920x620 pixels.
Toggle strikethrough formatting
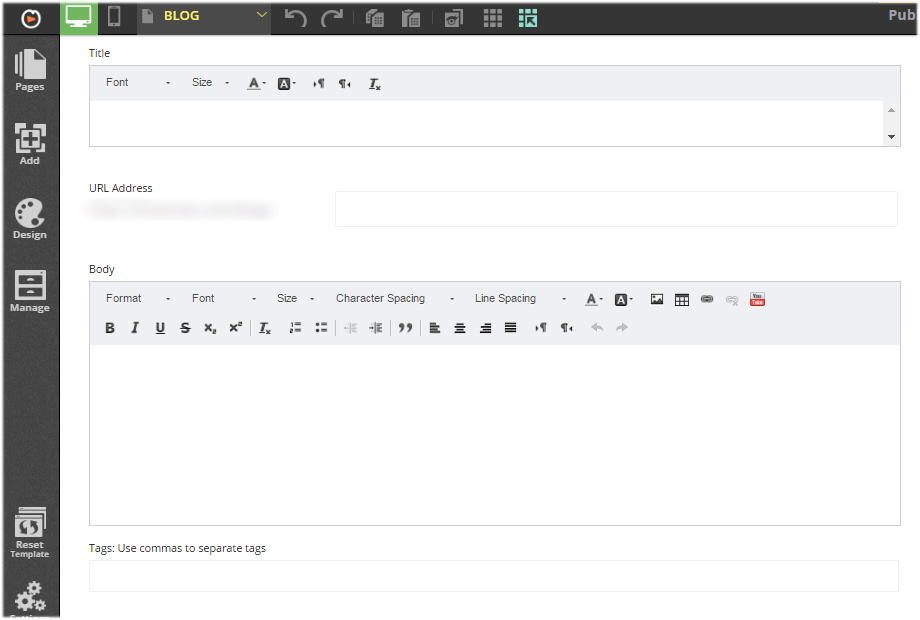tap(185, 328)
